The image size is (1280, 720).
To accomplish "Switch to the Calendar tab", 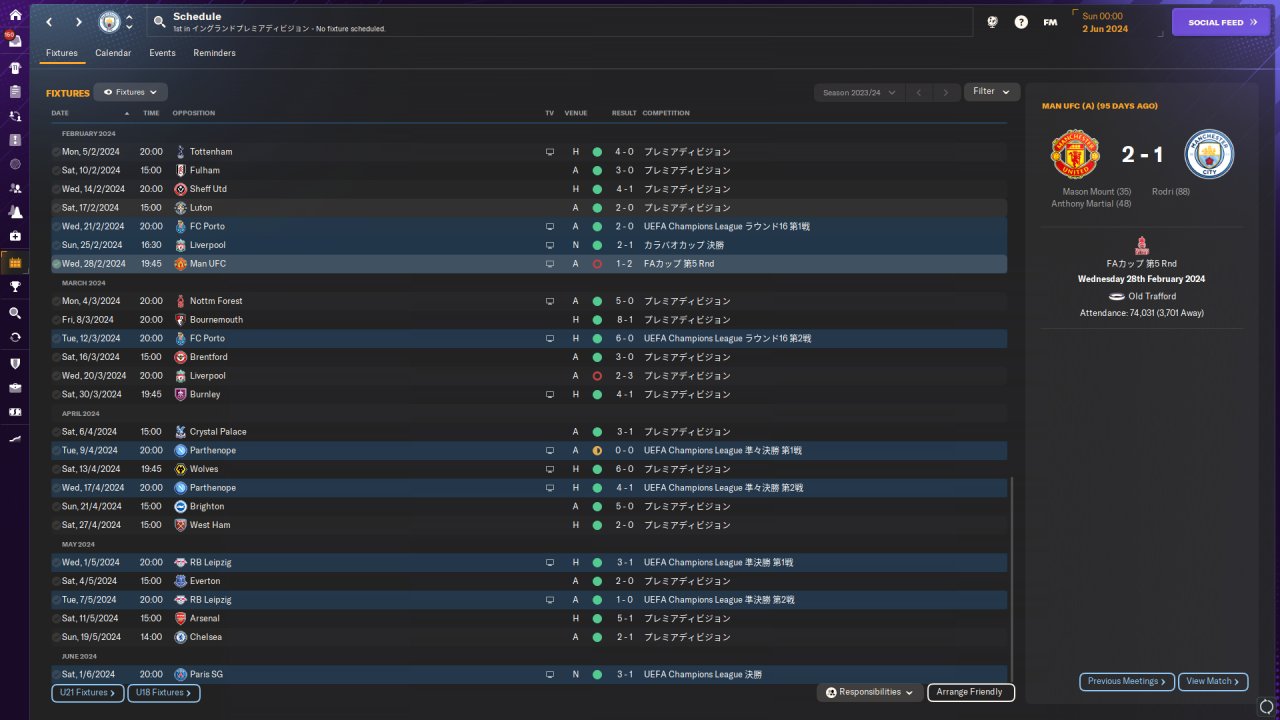I will [113, 53].
